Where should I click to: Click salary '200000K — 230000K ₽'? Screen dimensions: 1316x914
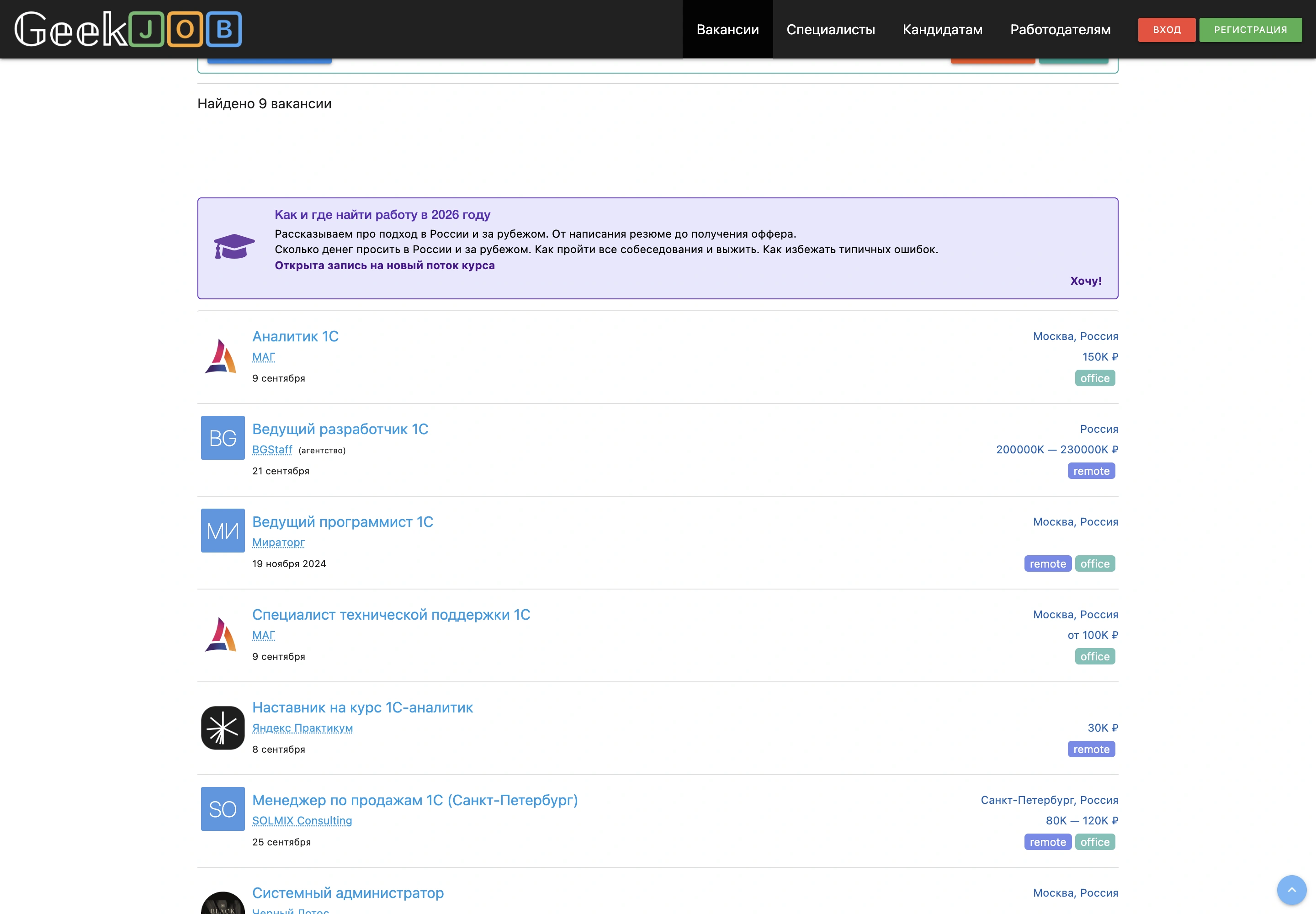tap(1056, 450)
